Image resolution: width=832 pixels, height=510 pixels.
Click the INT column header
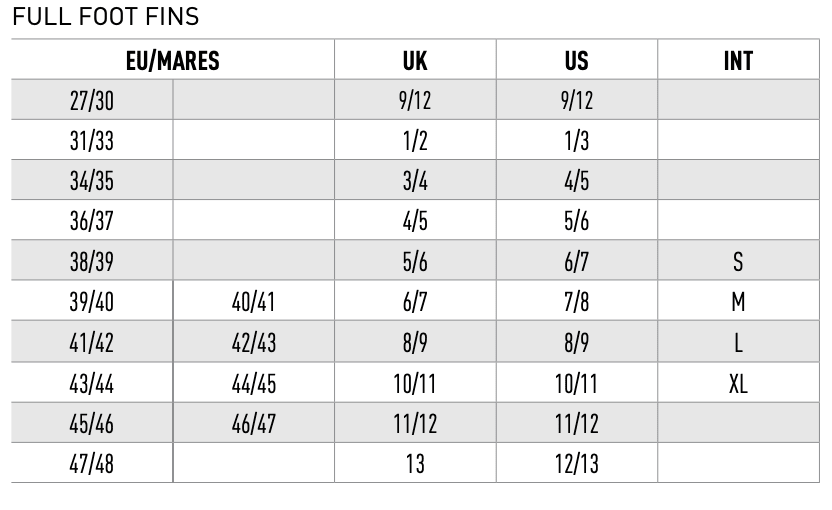tap(739, 60)
